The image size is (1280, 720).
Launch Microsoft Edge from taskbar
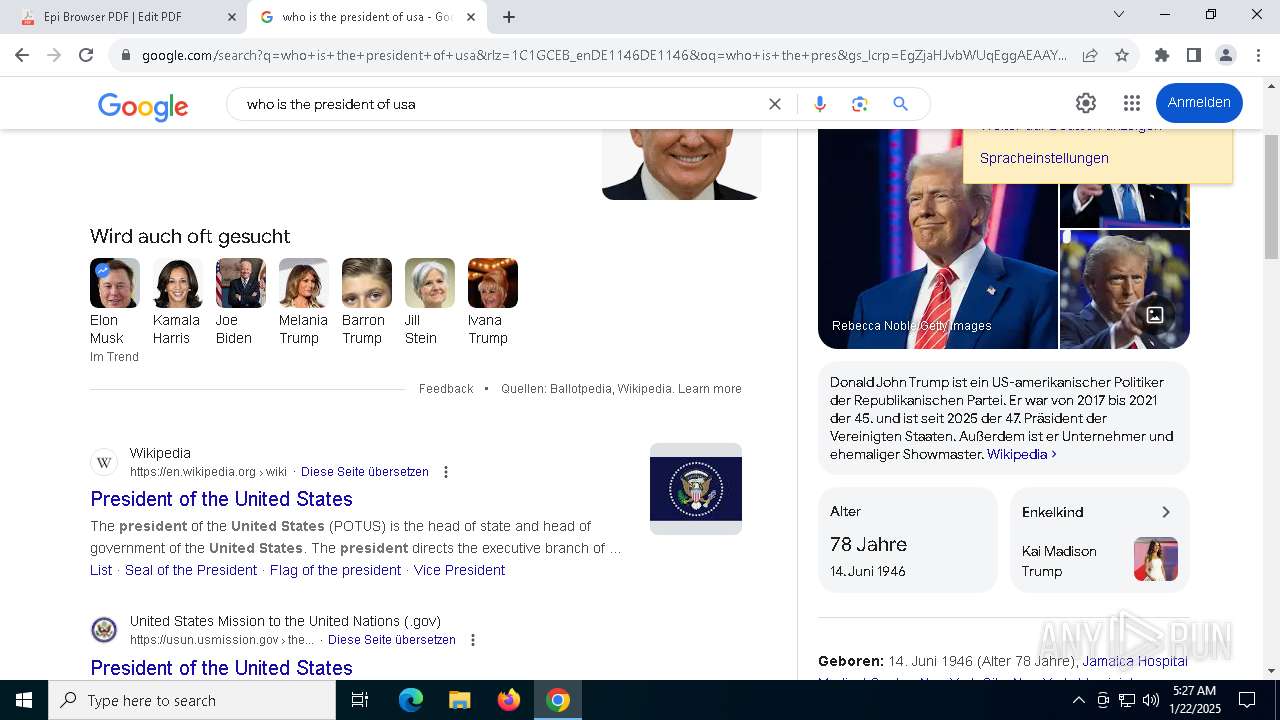411,700
